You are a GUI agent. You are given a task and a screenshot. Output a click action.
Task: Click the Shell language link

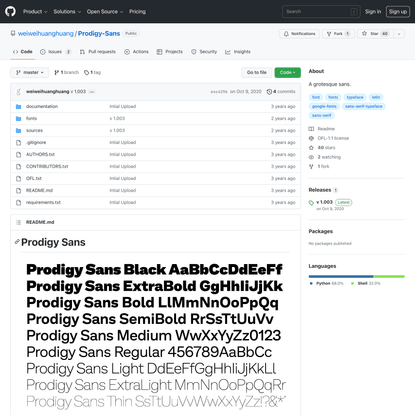coord(366,283)
